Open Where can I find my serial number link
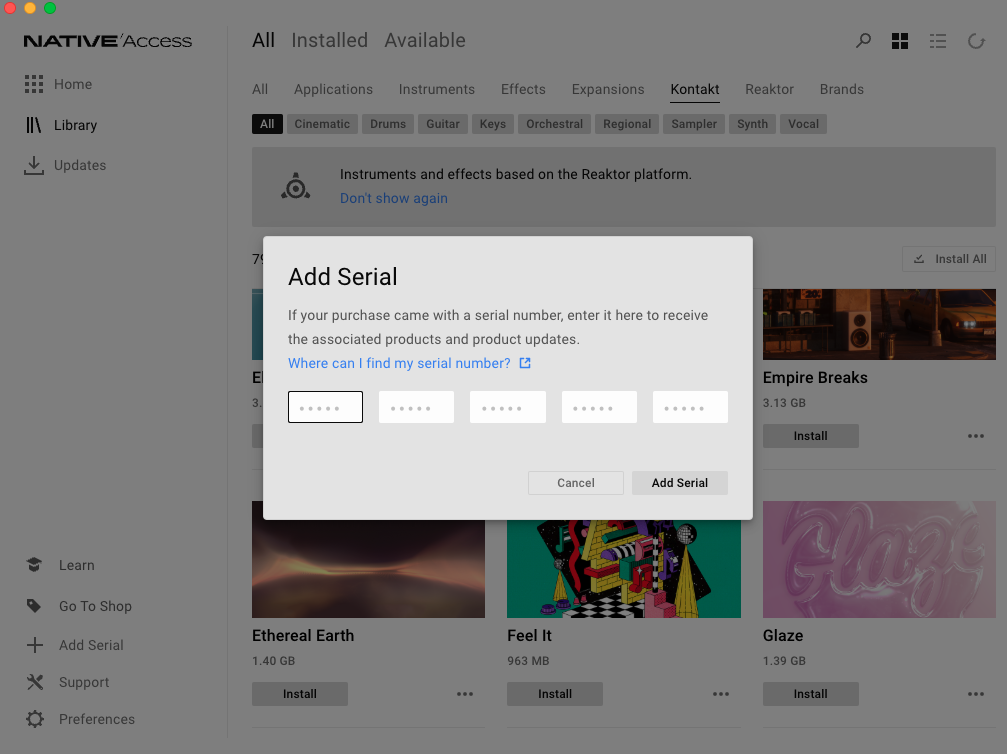The image size is (1007, 754). [399, 364]
